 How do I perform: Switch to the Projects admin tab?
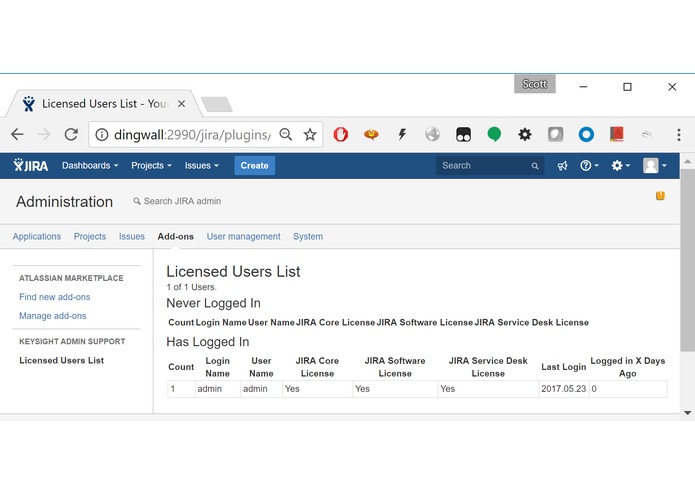tap(90, 236)
